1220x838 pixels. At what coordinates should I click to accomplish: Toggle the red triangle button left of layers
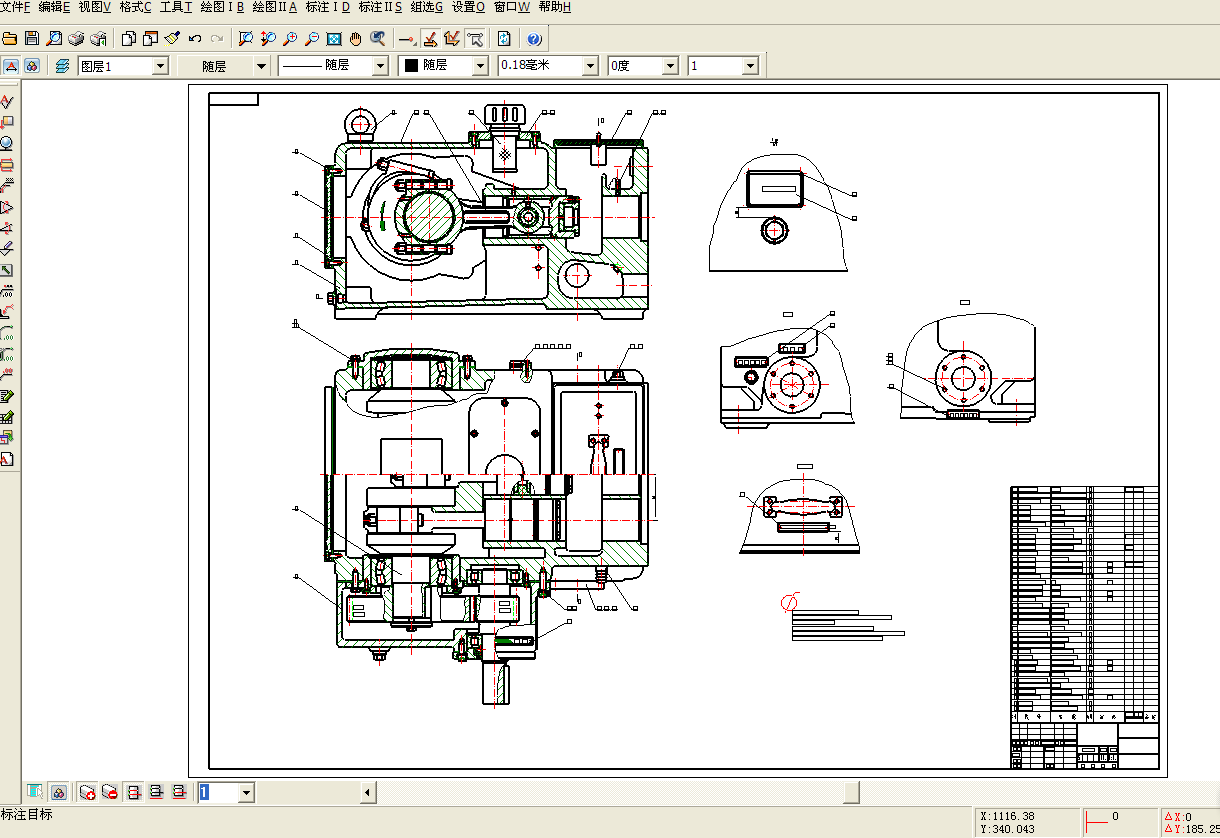tap(11, 66)
